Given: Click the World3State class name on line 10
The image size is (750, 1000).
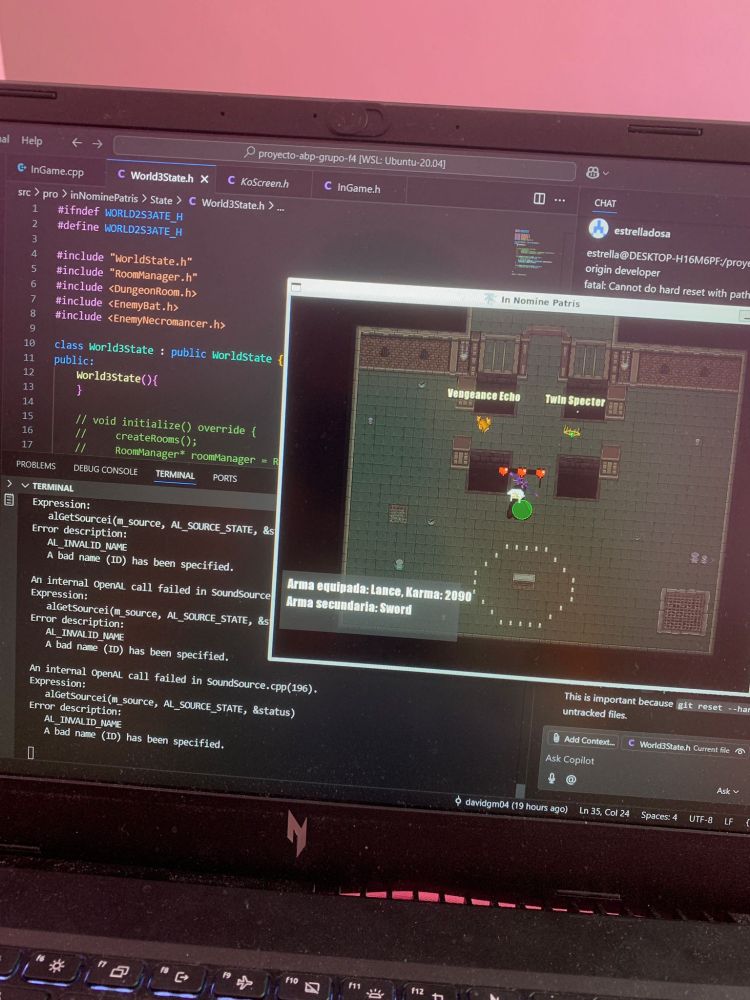Looking at the screenshot, I should [x=121, y=348].
